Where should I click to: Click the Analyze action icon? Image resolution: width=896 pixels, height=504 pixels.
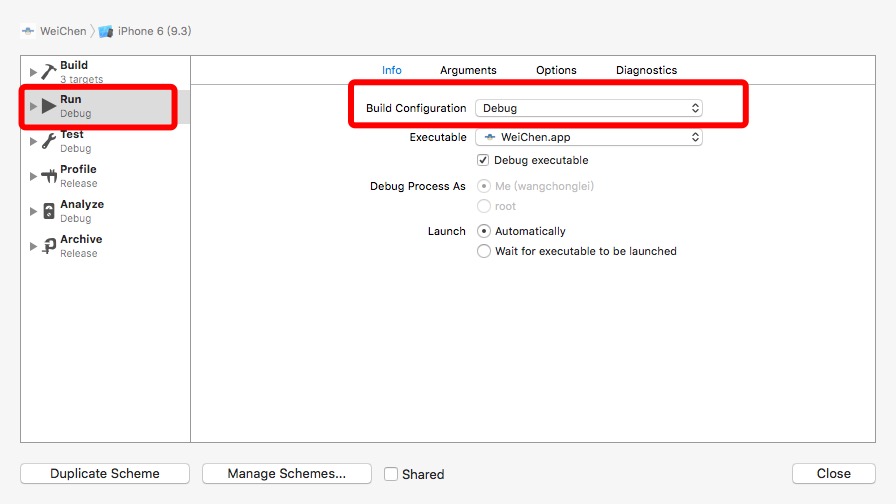tap(49, 211)
